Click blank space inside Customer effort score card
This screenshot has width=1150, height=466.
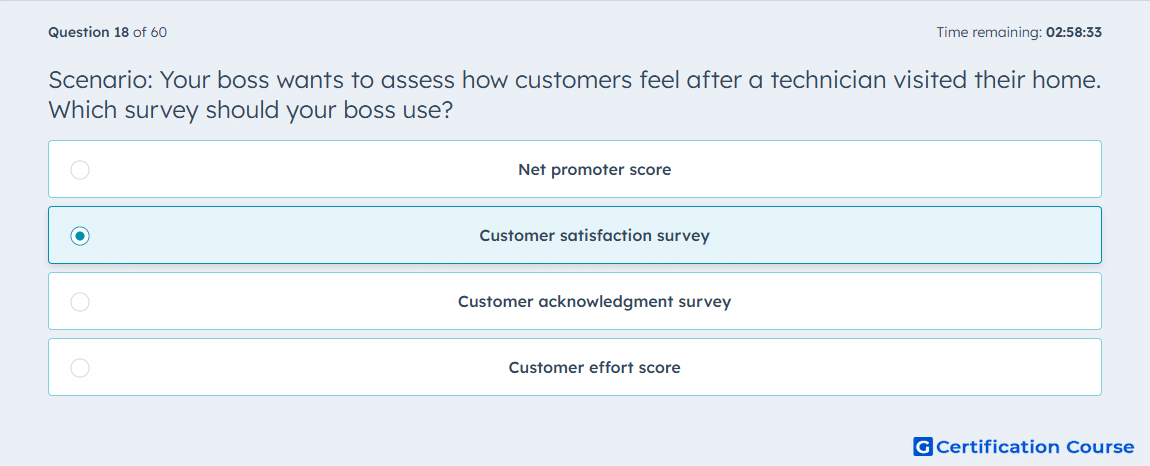[880, 368]
